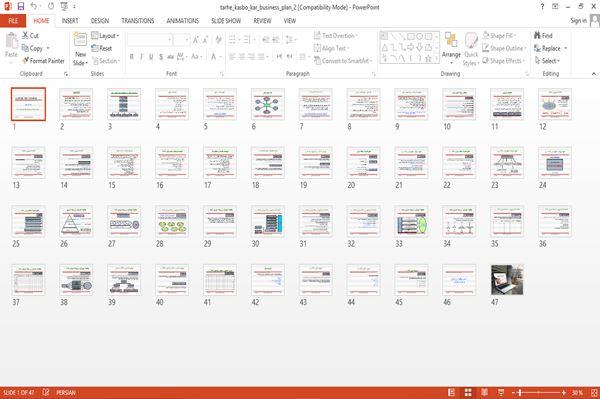Click Slide Sorter view icon in status bar

click(468, 392)
